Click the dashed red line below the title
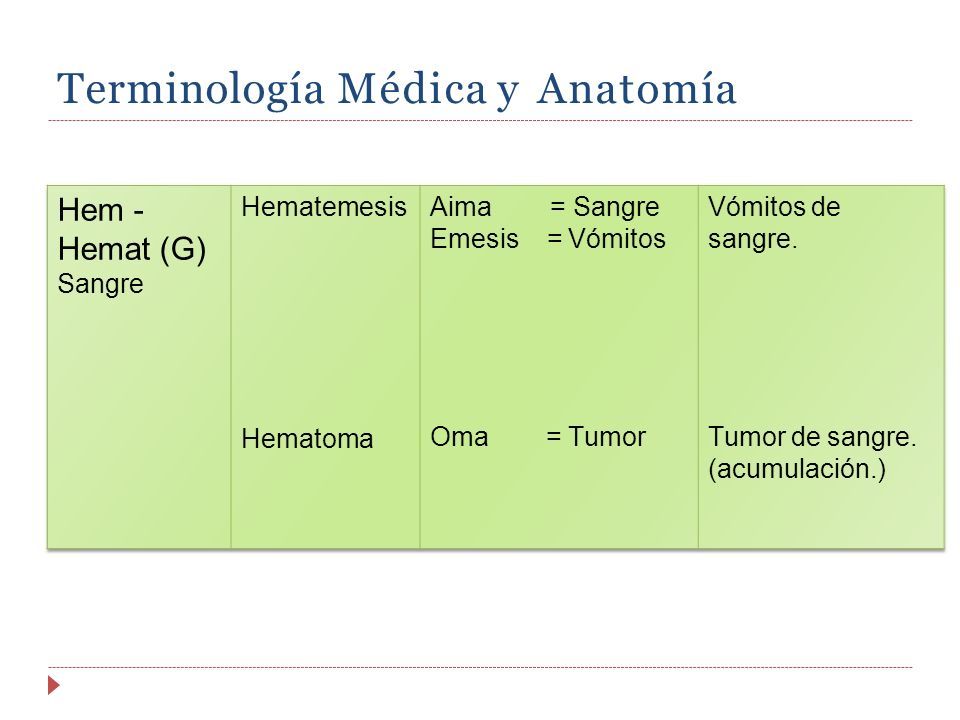This screenshot has width=960, height=720. point(480,121)
